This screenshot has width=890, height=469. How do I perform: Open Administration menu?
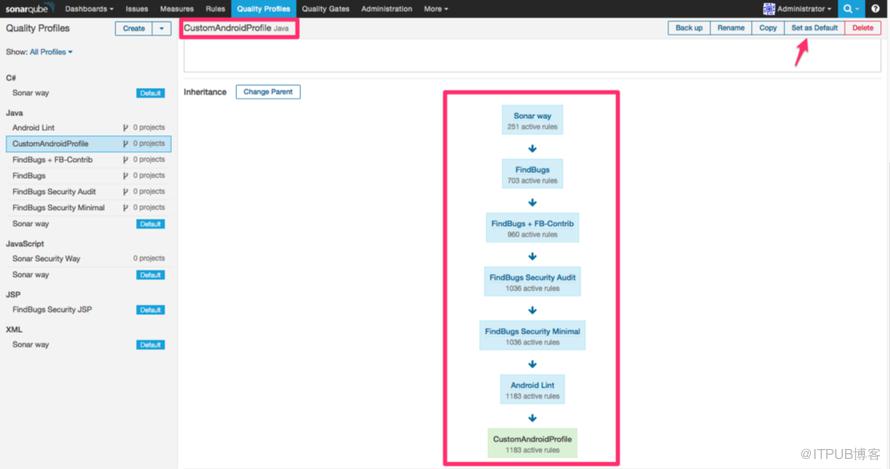pyautogui.click(x=387, y=9)
